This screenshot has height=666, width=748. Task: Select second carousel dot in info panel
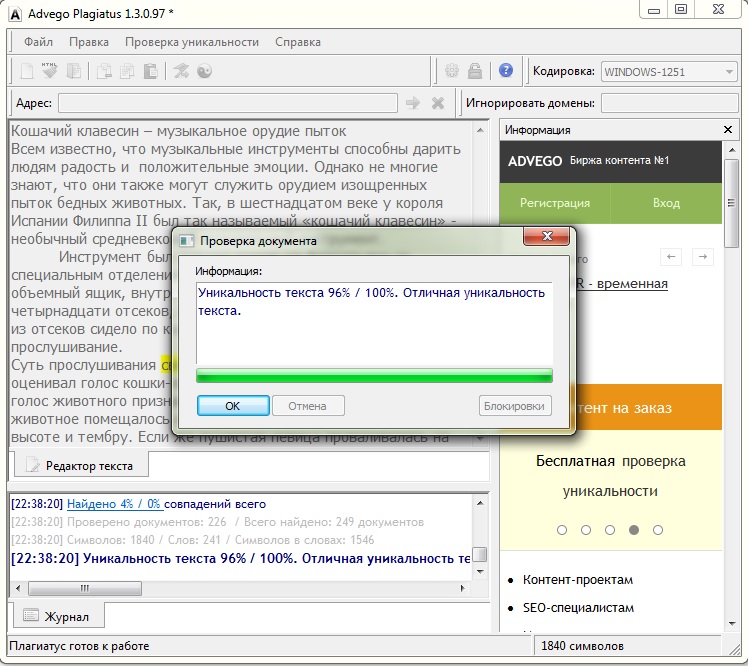coord(586,530)
